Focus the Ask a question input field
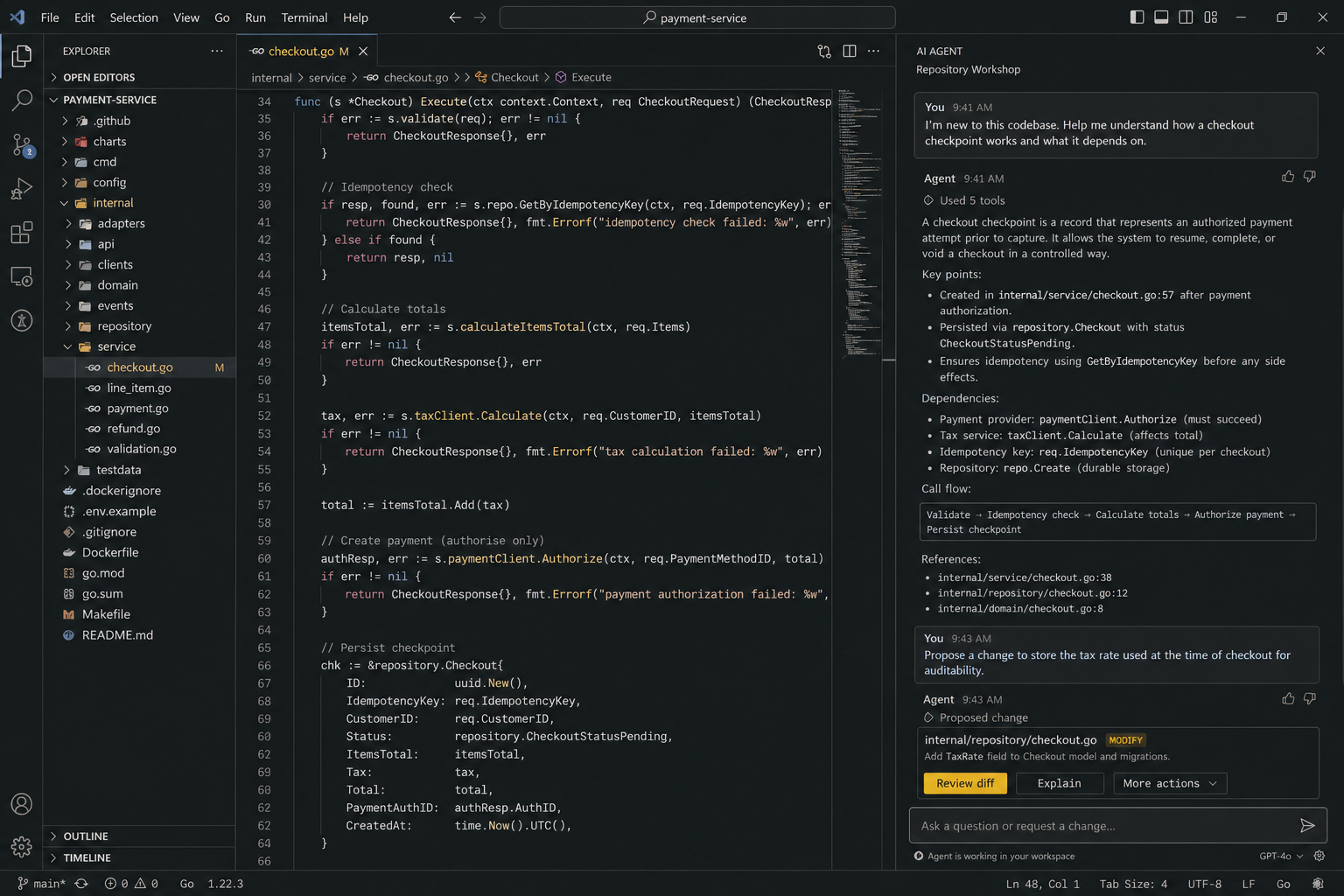 (x=1103, y=825)
